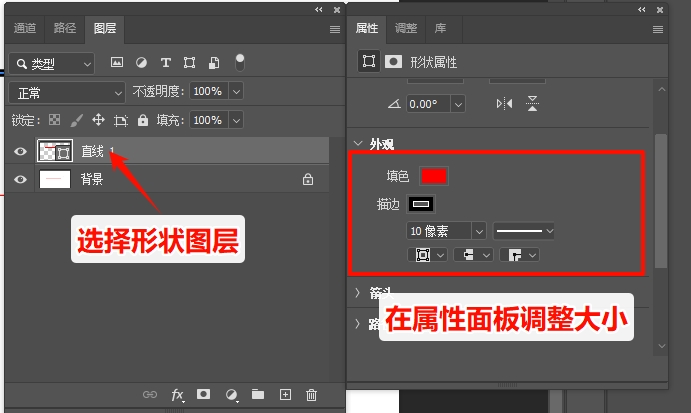Switch to the 通道 tab

click(x=25, y=29)
